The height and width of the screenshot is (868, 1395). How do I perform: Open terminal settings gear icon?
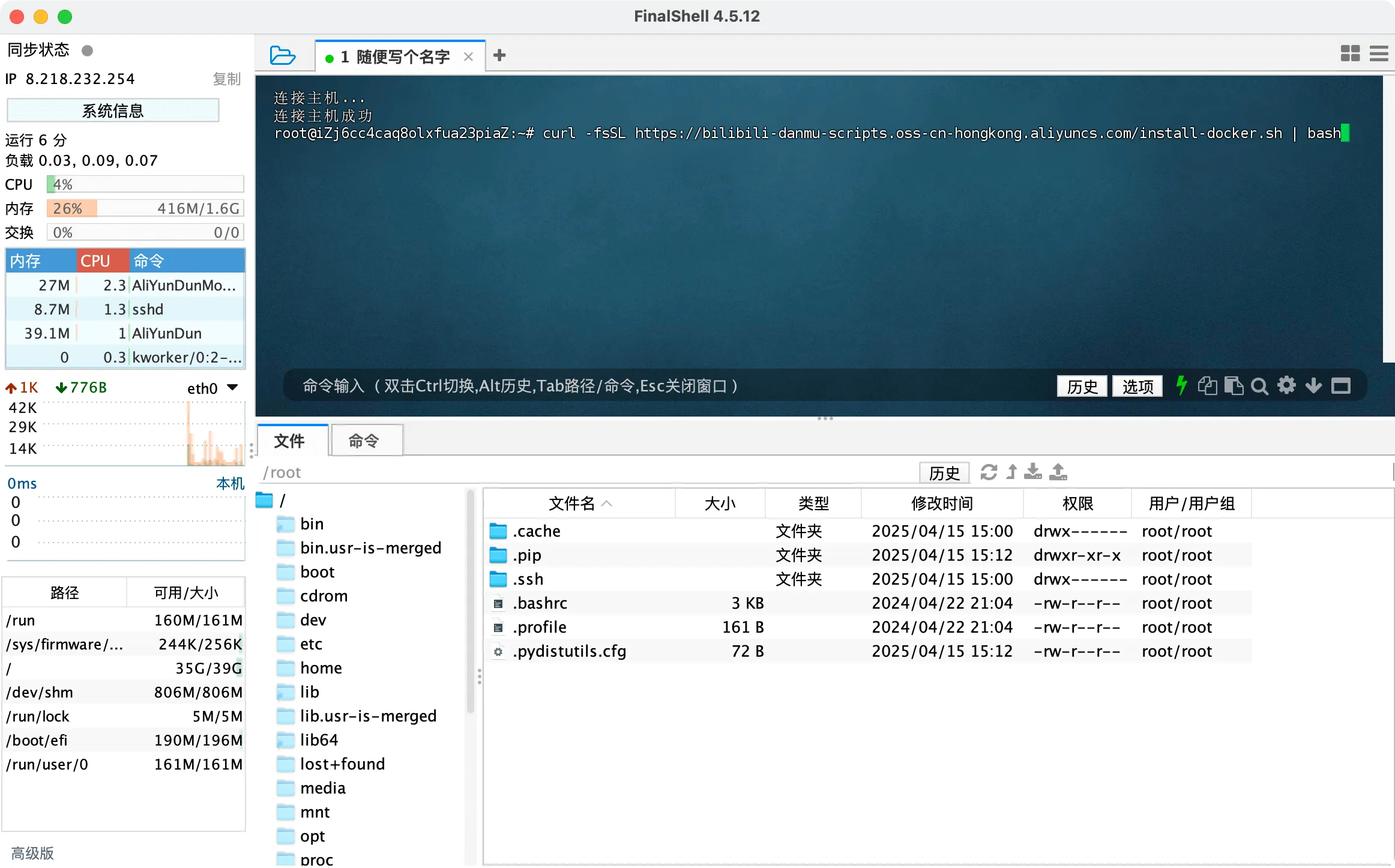click(1286, 385)
